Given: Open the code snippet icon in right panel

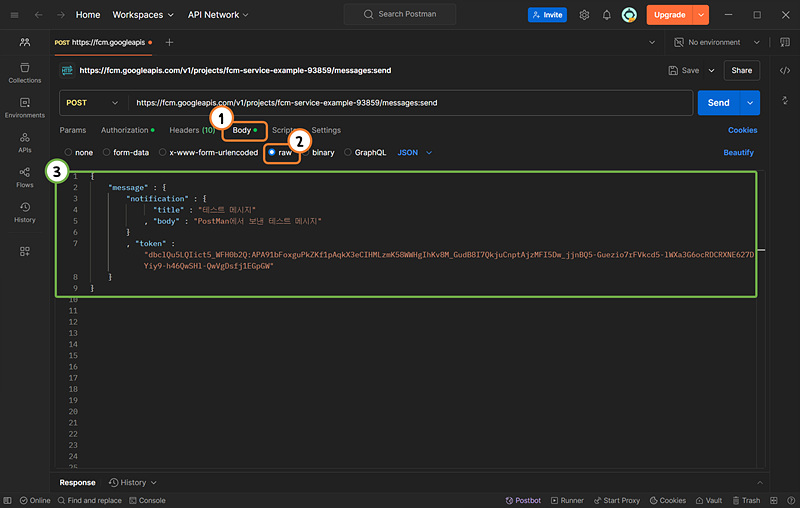Looking at the screenshot, I should pyautogui.click(x=785, y=70).
